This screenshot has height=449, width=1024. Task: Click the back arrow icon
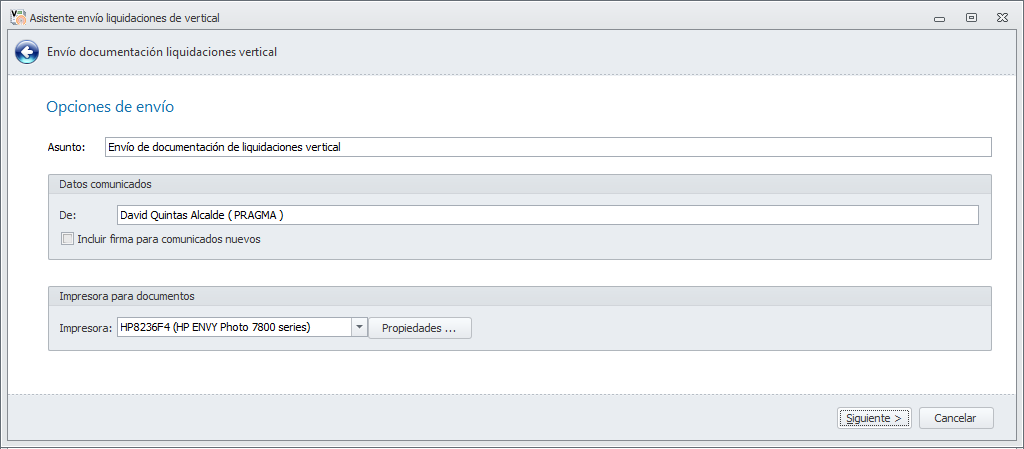coord(27,52)
